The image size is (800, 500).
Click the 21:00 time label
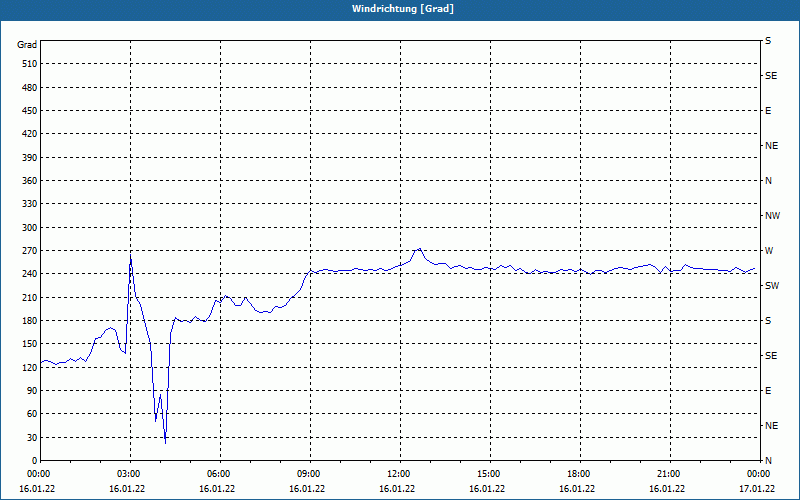(x=667, y=474)
